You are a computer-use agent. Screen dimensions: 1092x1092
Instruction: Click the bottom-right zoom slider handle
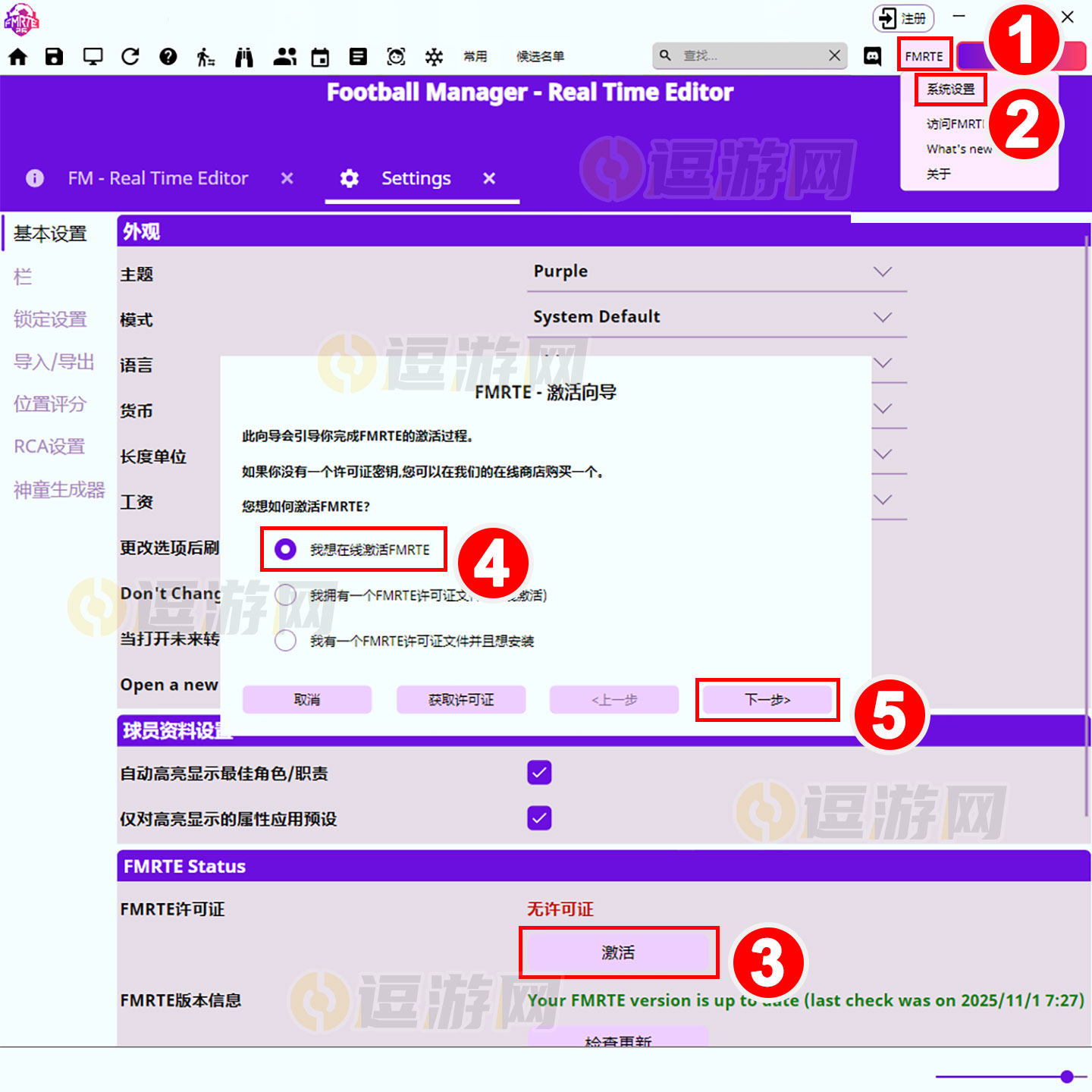1067,1076
